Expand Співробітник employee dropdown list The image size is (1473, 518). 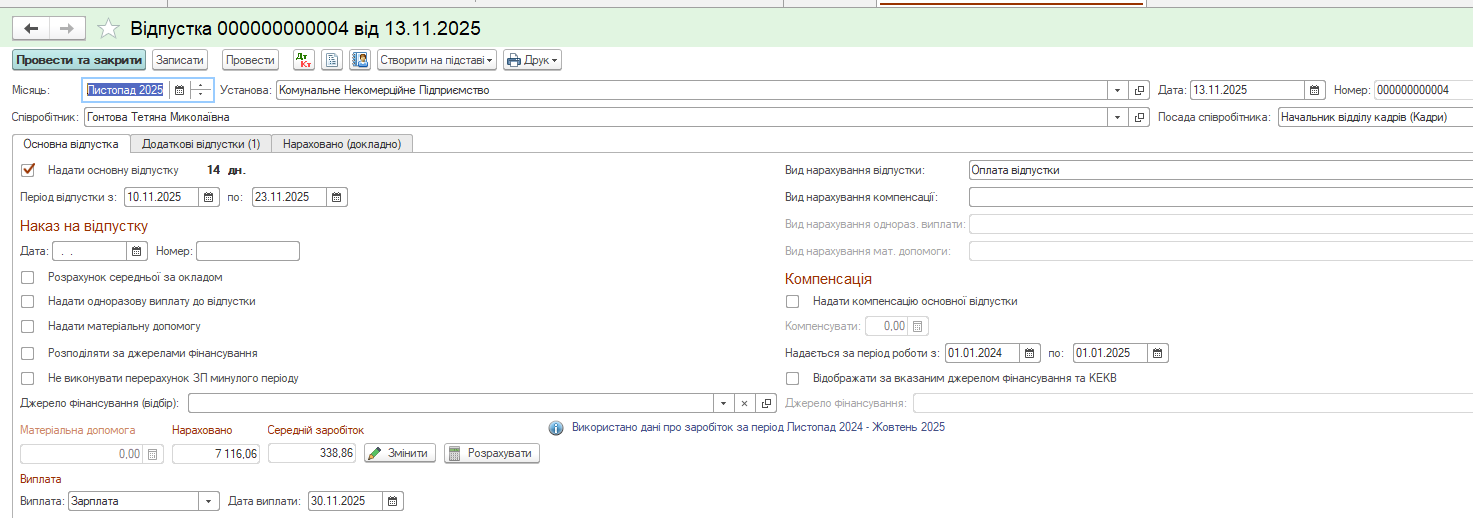coord(1117,118)
